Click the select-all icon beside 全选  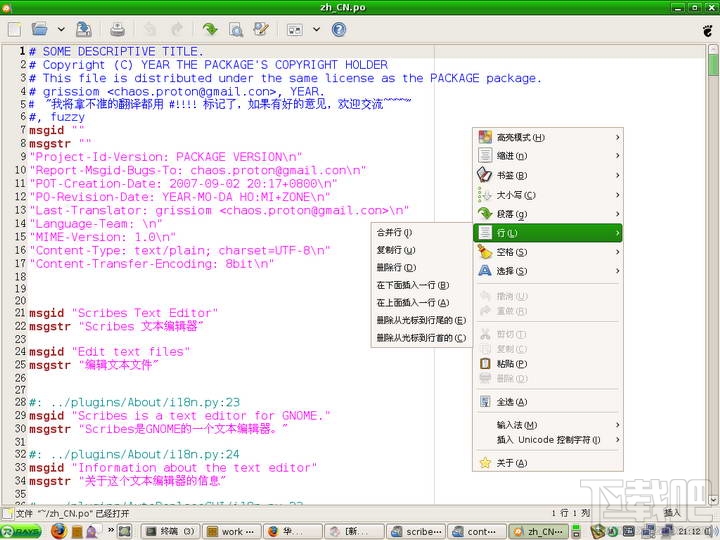coord(485,402)
